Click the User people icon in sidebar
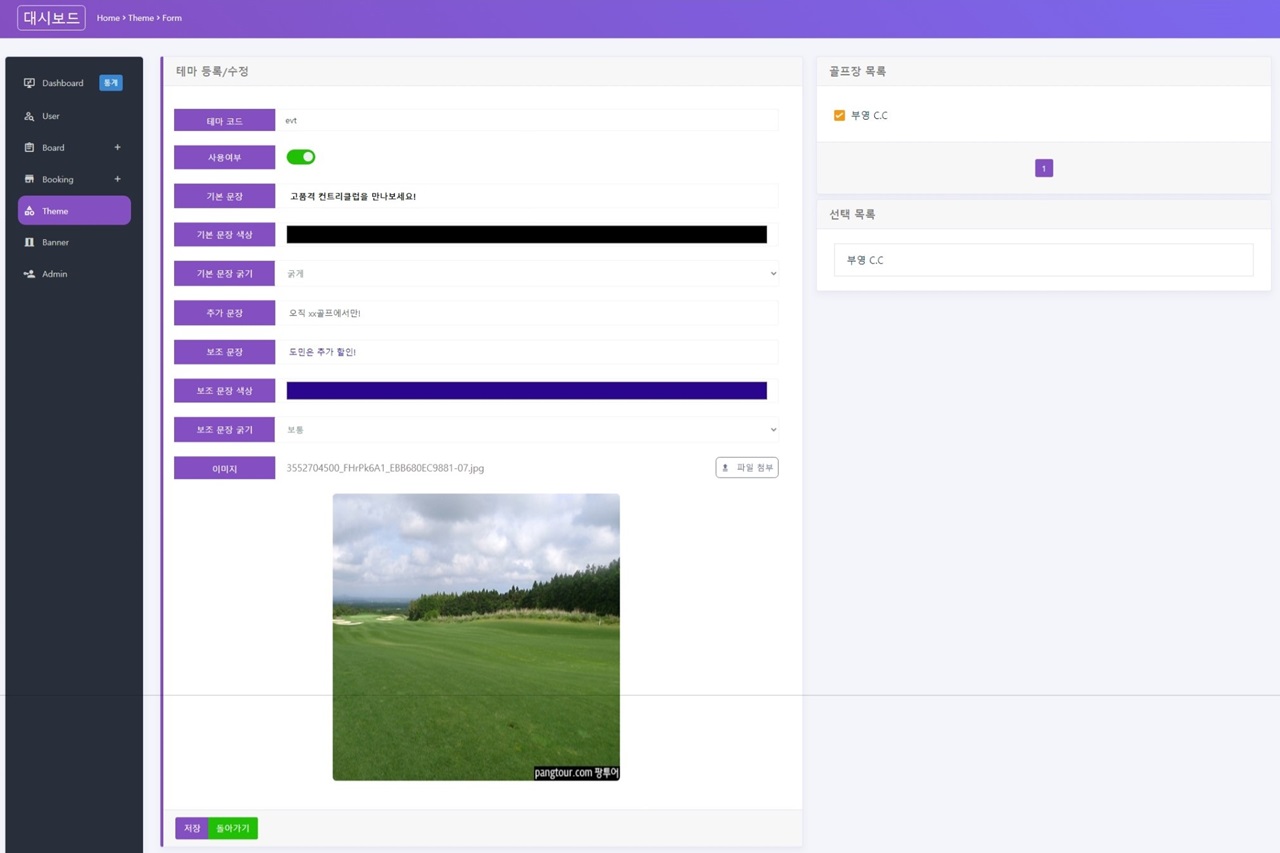The width and height of the screenshot is (1280, 853). pos(29,116)
